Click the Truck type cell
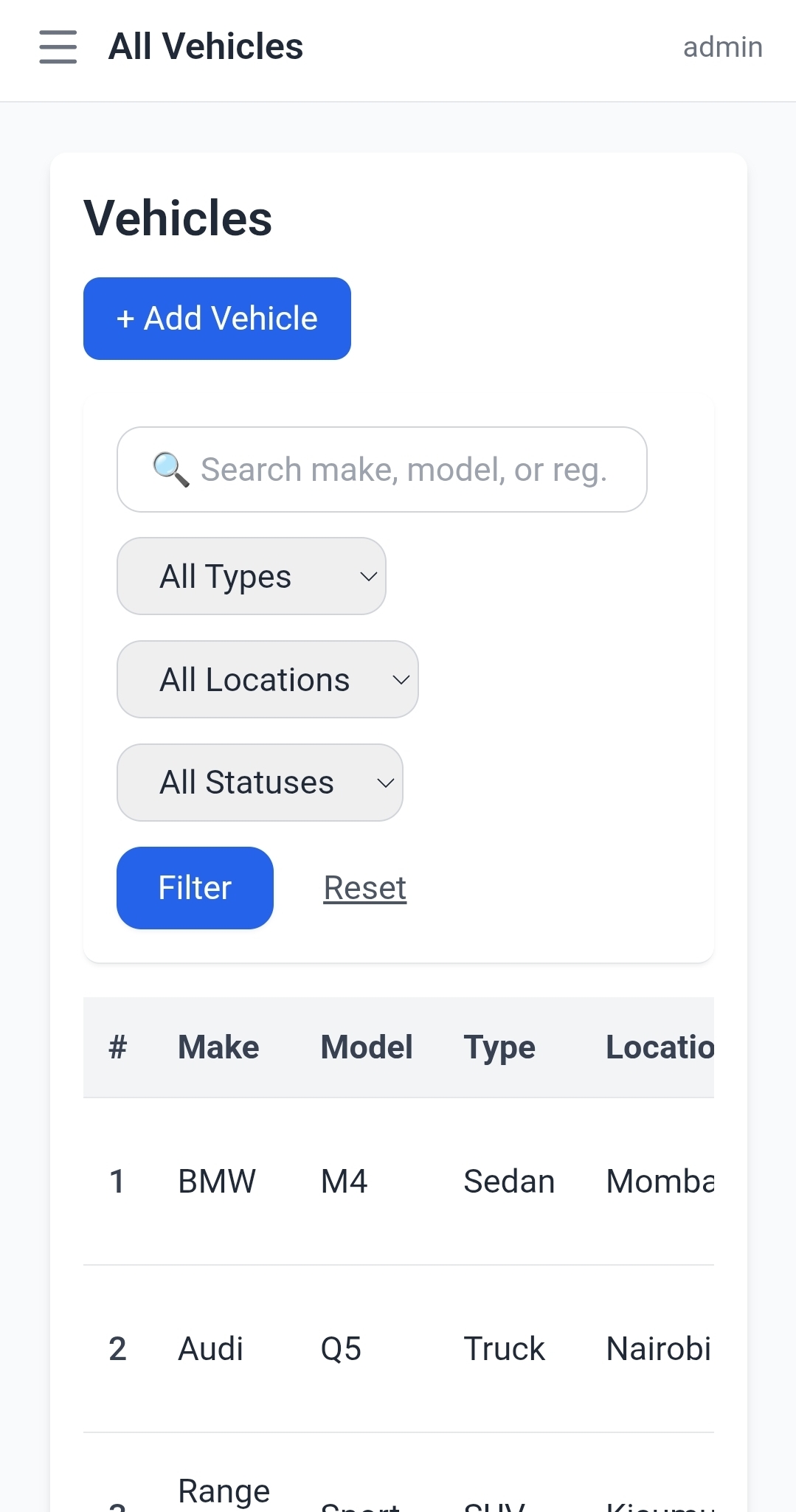 [x=504, y=1349]
